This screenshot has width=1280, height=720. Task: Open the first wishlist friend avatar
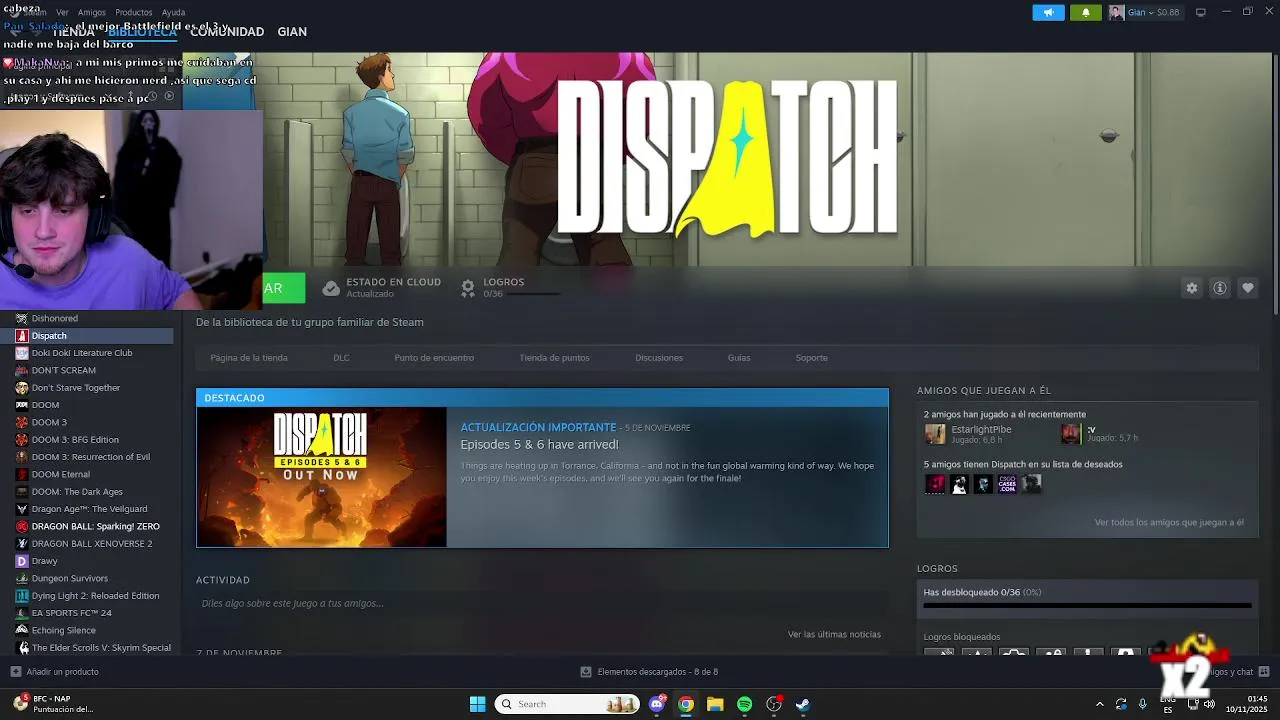tap(935, 484)
